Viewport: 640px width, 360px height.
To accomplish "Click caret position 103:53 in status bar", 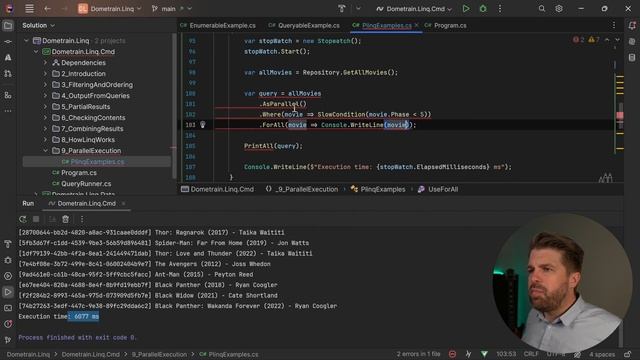I will click(506, 354).
